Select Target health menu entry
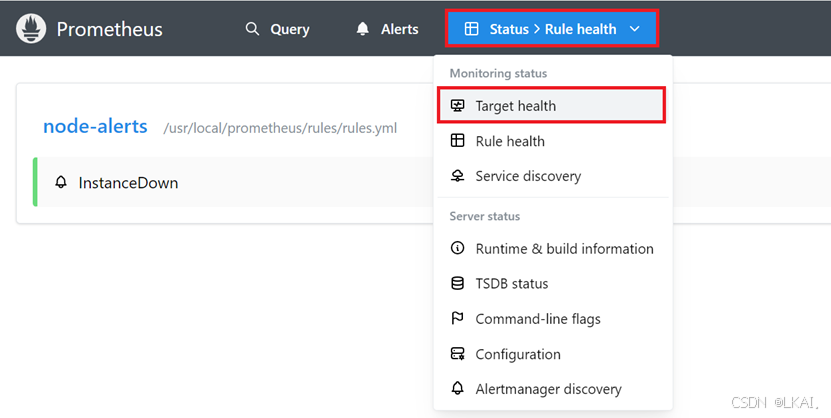 [551, 106]
